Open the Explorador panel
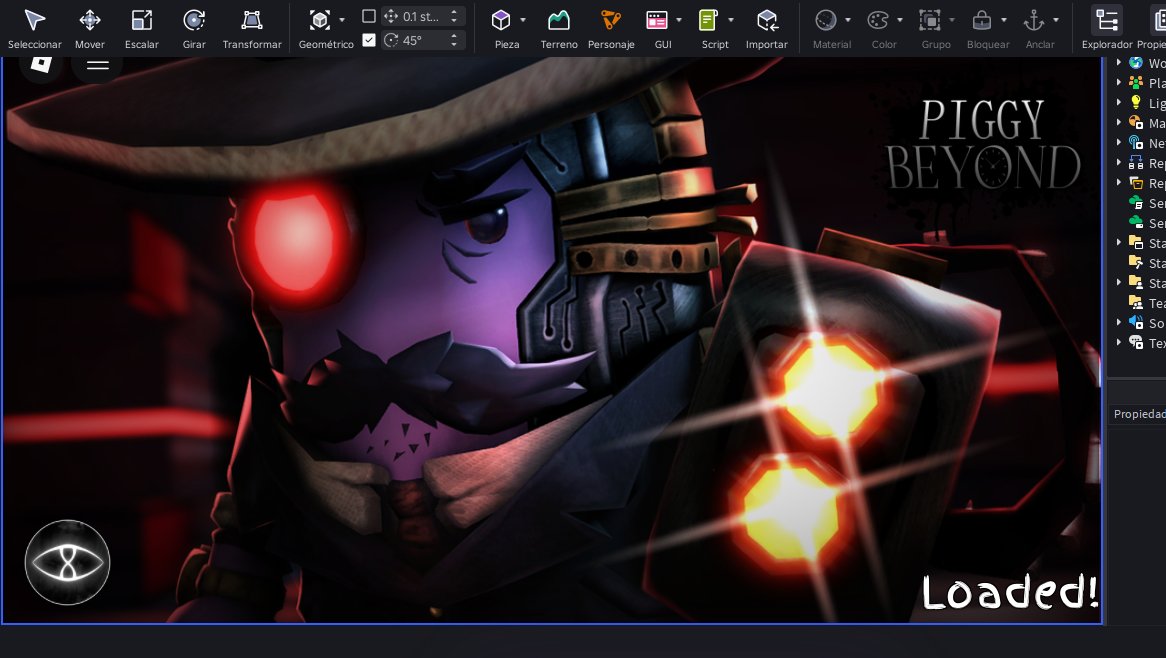The image size is (1166, 658). pos(1107,28)
